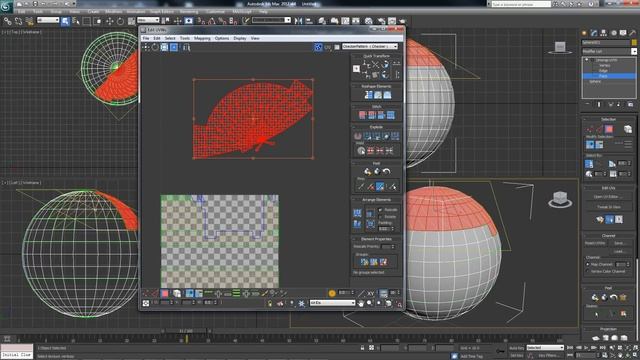Click Break icon in Explode panel
640x360 pixels.
click(x=358, y=136)
